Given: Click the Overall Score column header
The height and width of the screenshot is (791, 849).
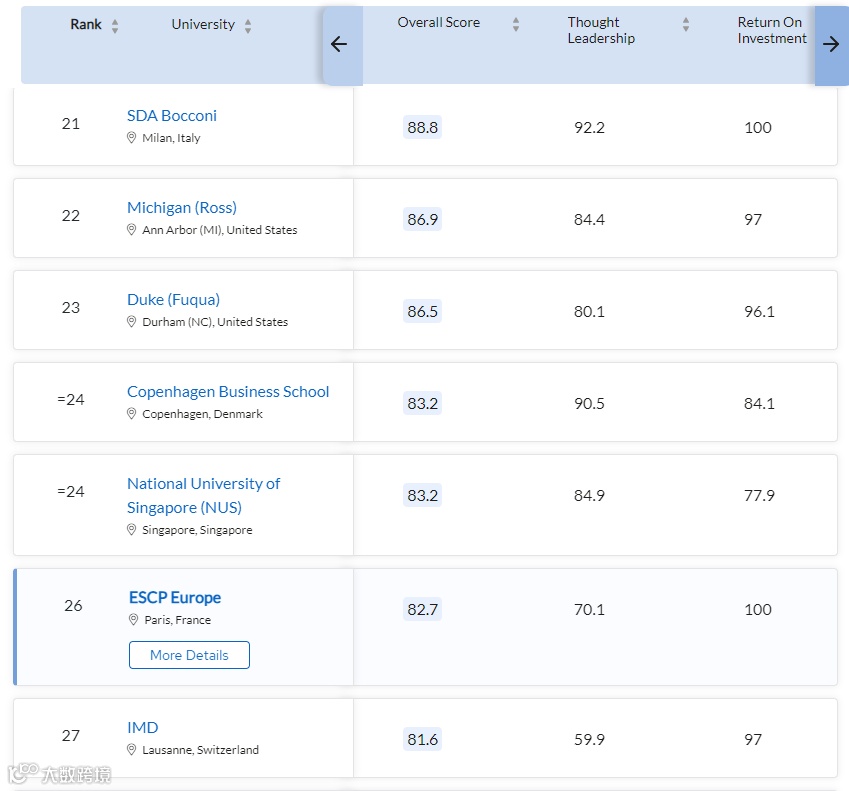Looking at the screenshot, I should point(439,22).
